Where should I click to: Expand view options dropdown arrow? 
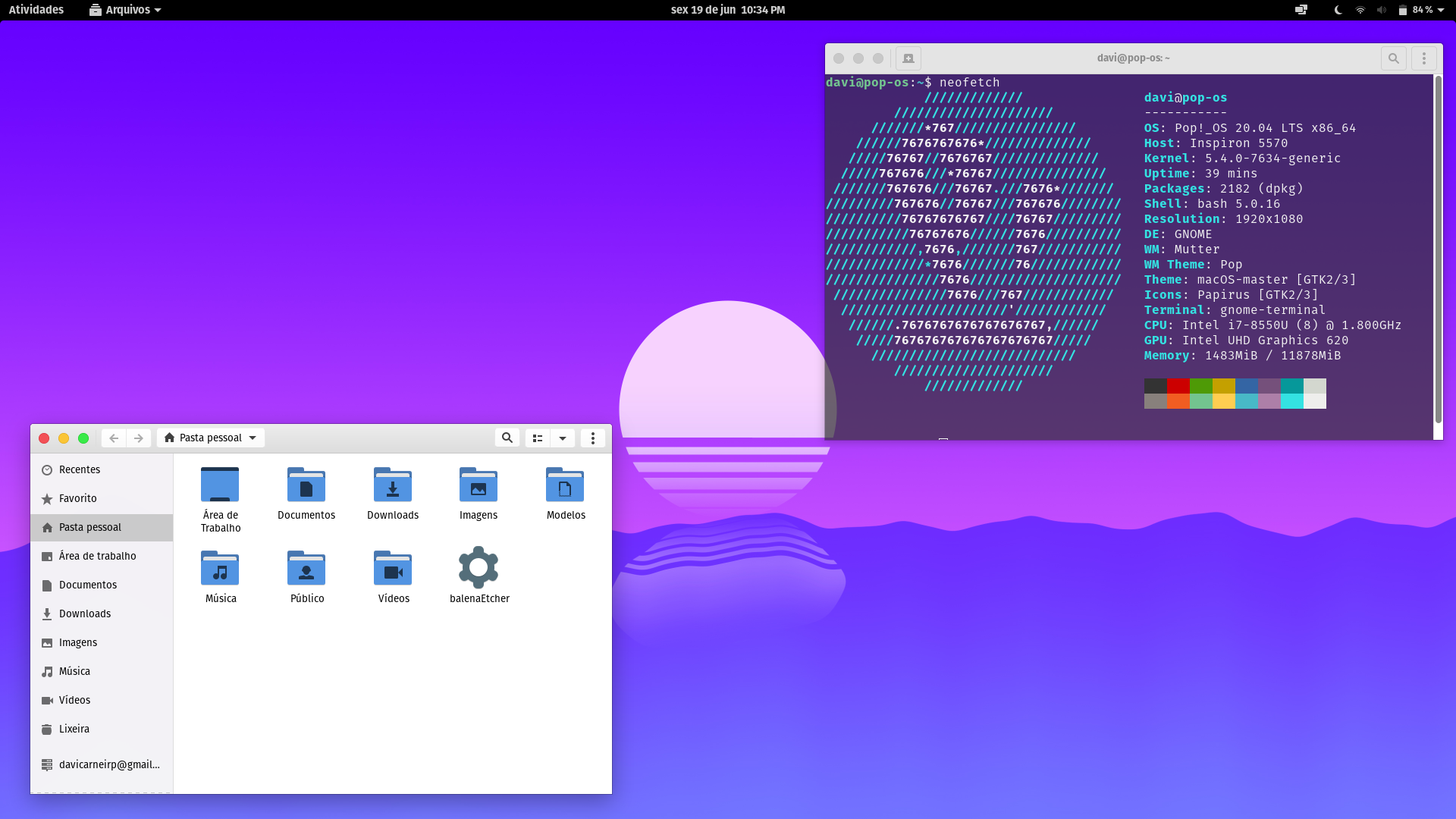(x=562, y=438)
